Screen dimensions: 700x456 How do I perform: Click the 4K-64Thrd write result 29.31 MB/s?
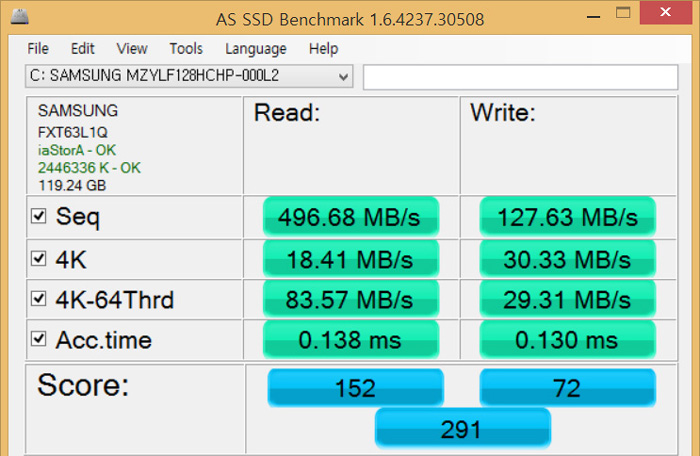567,299
